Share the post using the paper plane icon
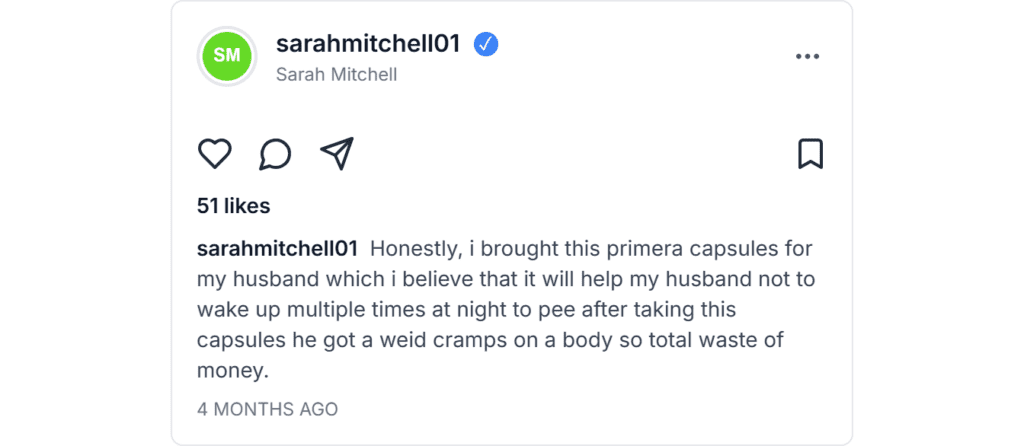This screenshot has width=1024, height=446. coord(336,153)
